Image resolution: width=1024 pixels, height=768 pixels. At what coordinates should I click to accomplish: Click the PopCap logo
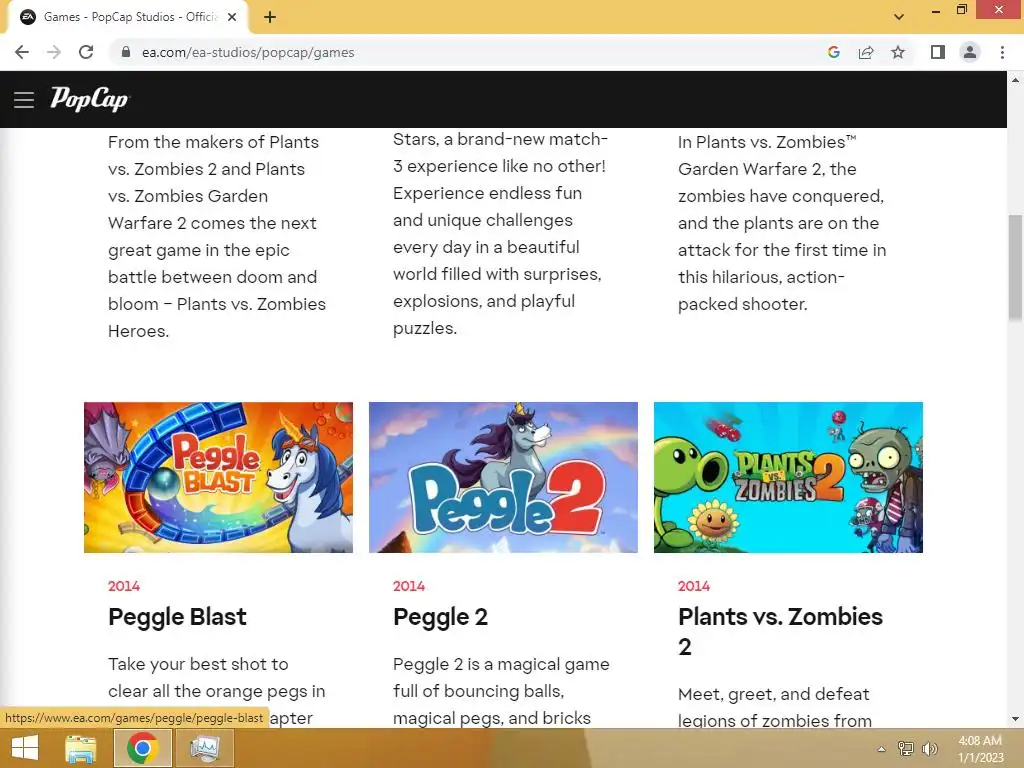[x=89, y=99]
